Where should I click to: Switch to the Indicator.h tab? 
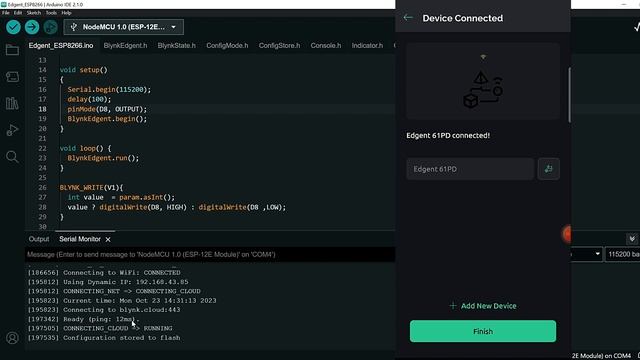367,45
